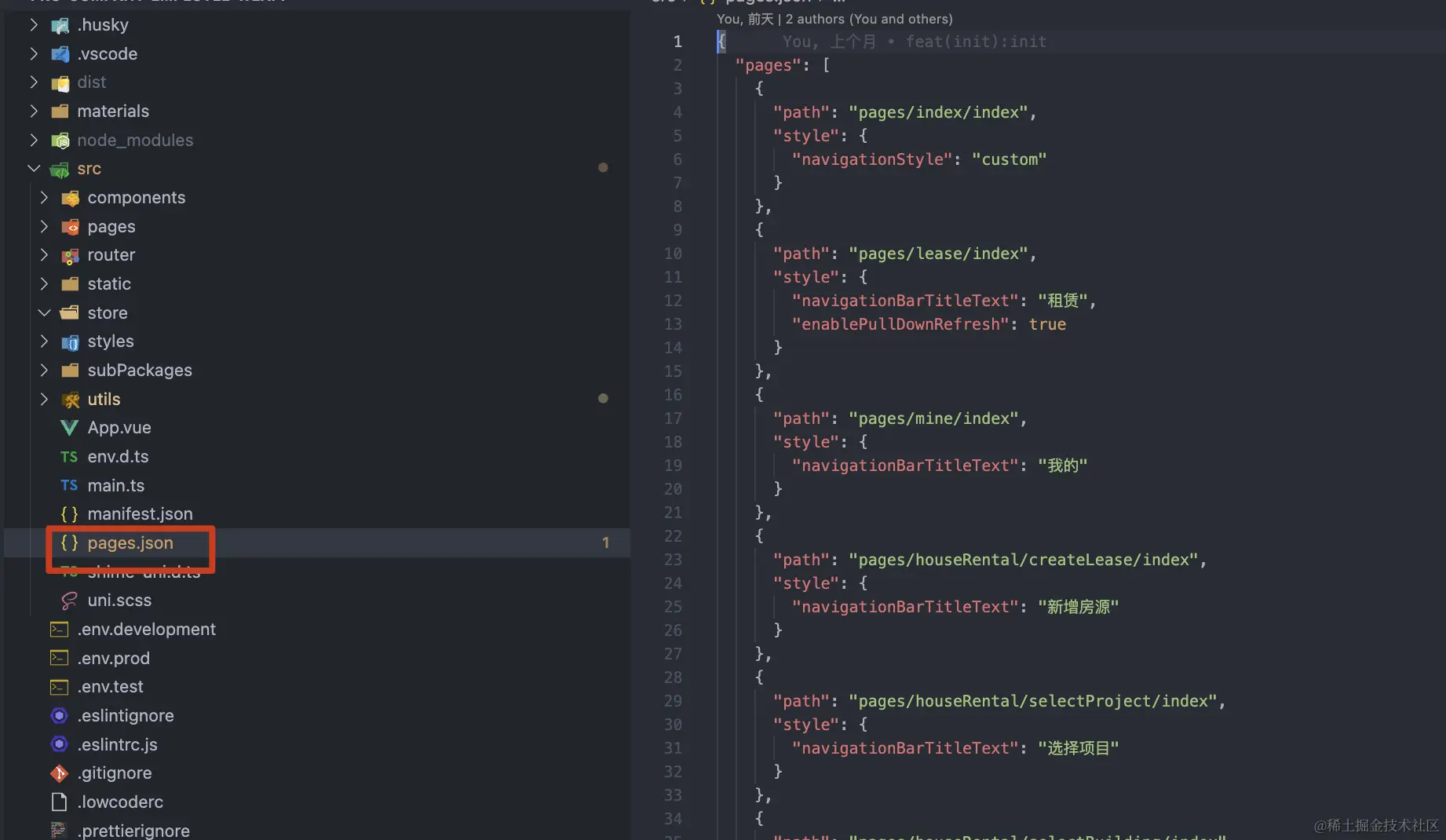Click the pages folder icon

(x=70, y=227)
